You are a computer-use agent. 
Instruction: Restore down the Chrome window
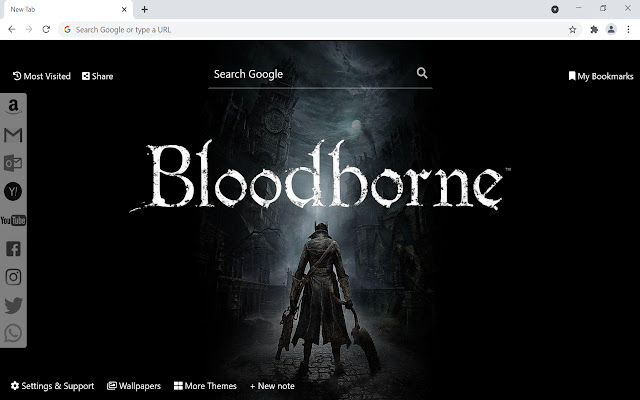603,8
